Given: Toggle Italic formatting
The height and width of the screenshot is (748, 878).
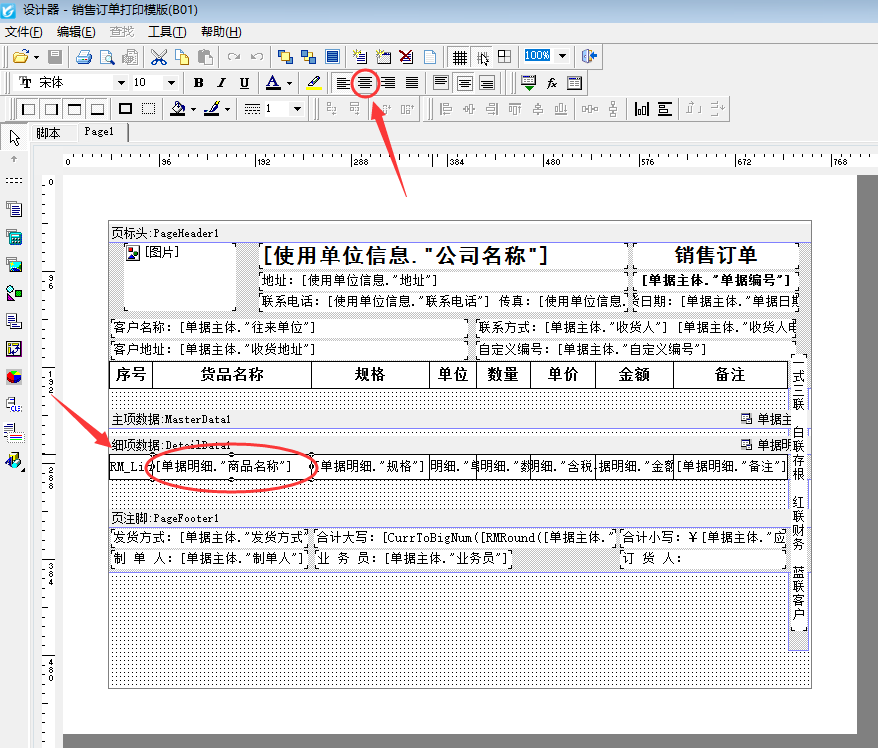Looking at the screenshot, I should tap(220, 83).
